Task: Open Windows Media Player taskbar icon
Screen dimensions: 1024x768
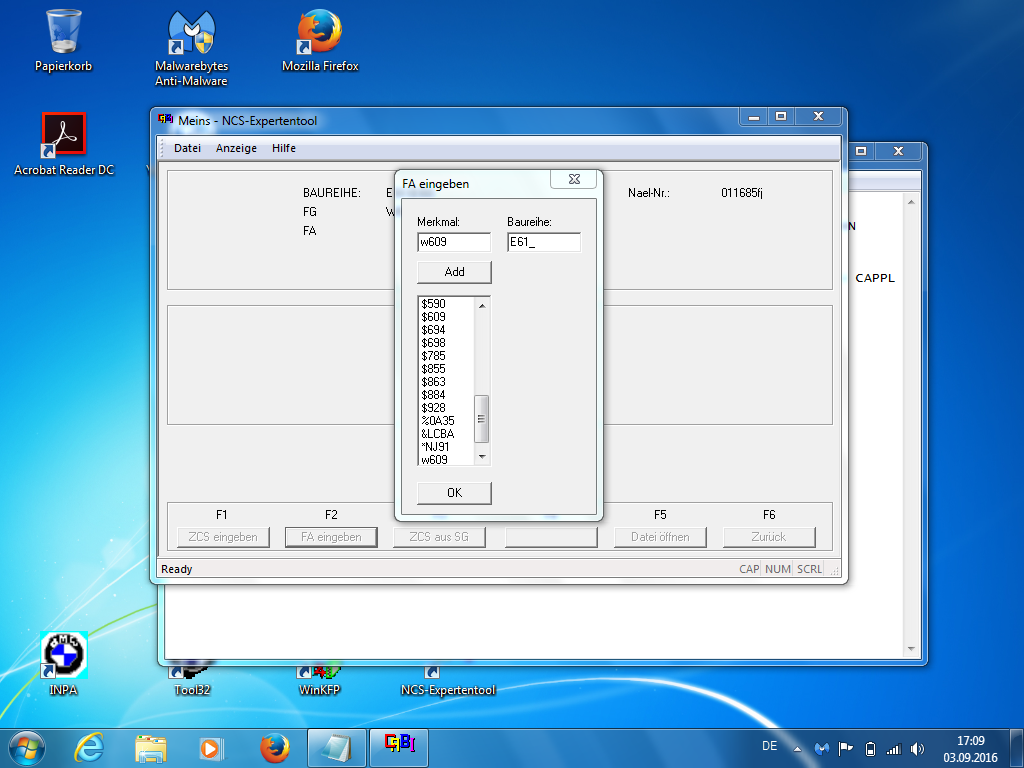Action: coord(211,748)
